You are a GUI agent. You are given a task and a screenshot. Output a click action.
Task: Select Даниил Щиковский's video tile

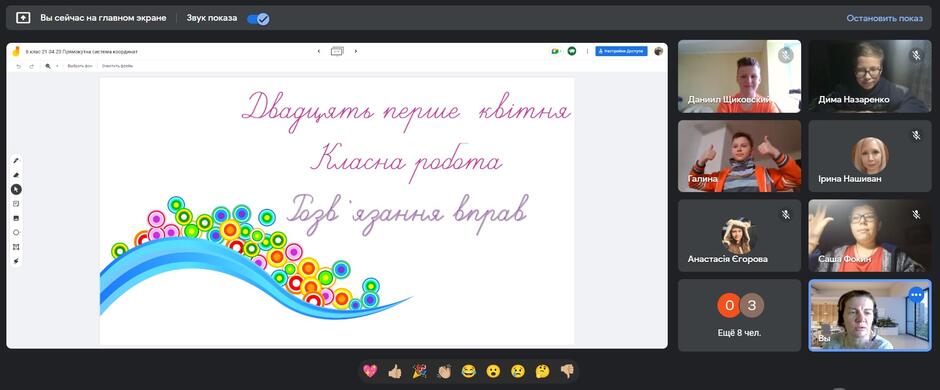click(x=739, y=76)
